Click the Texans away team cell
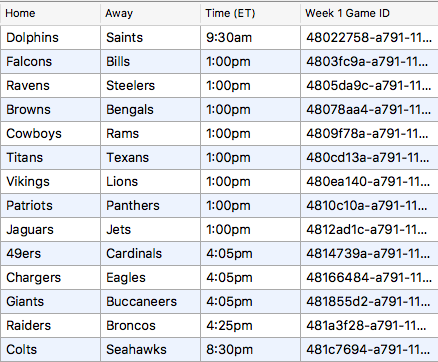Screen dimensions: 438x362 coord(151,158)
